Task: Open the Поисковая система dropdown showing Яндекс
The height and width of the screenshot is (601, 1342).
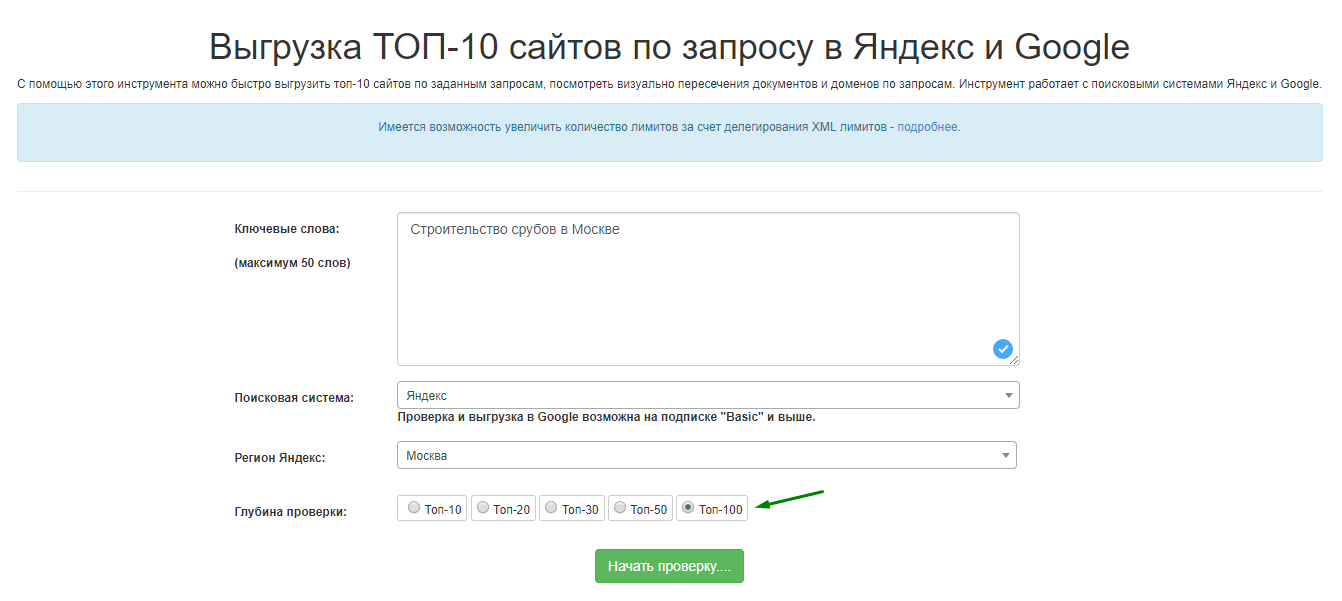Action: tap(708, 395)
